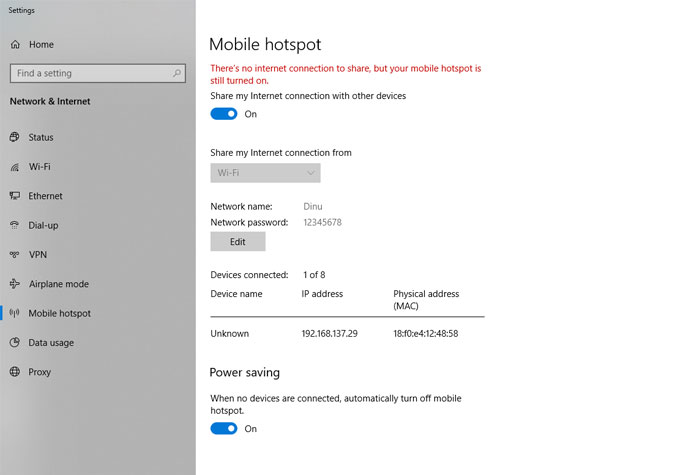Open Proxy settings page
677x475 pixels.
coord(40,372)
